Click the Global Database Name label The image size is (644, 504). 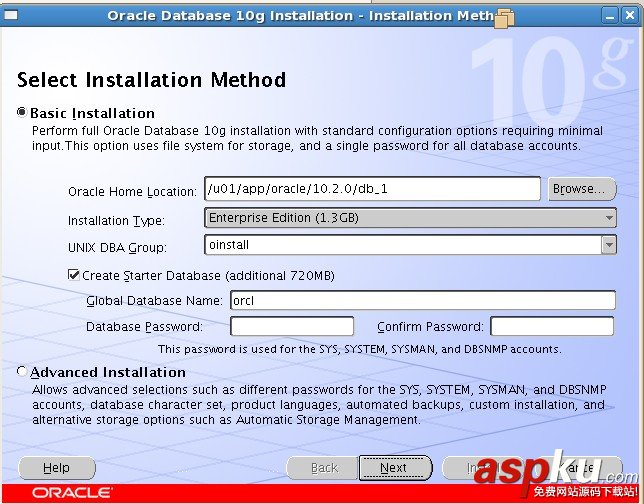coord(154,301)
